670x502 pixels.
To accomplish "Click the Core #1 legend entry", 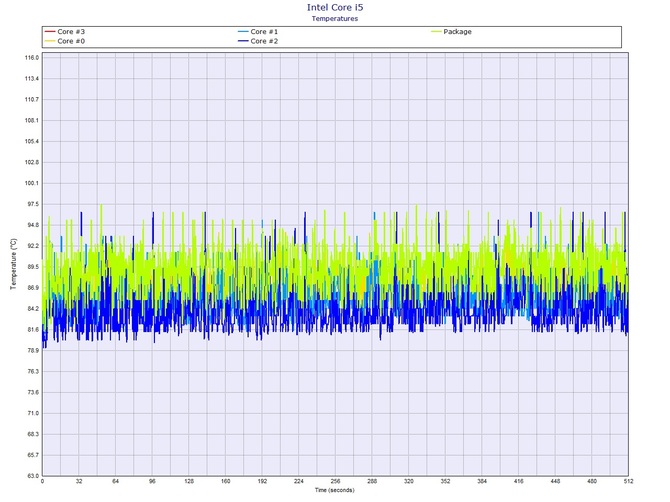I will click(x=258, y=32).
